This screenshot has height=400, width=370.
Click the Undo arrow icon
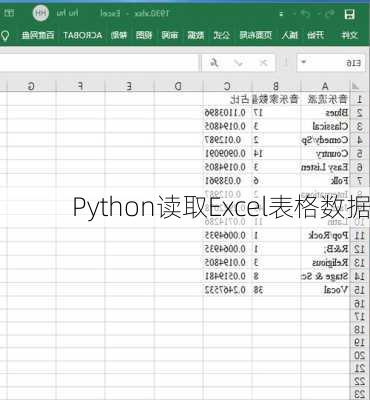point(329,14)
